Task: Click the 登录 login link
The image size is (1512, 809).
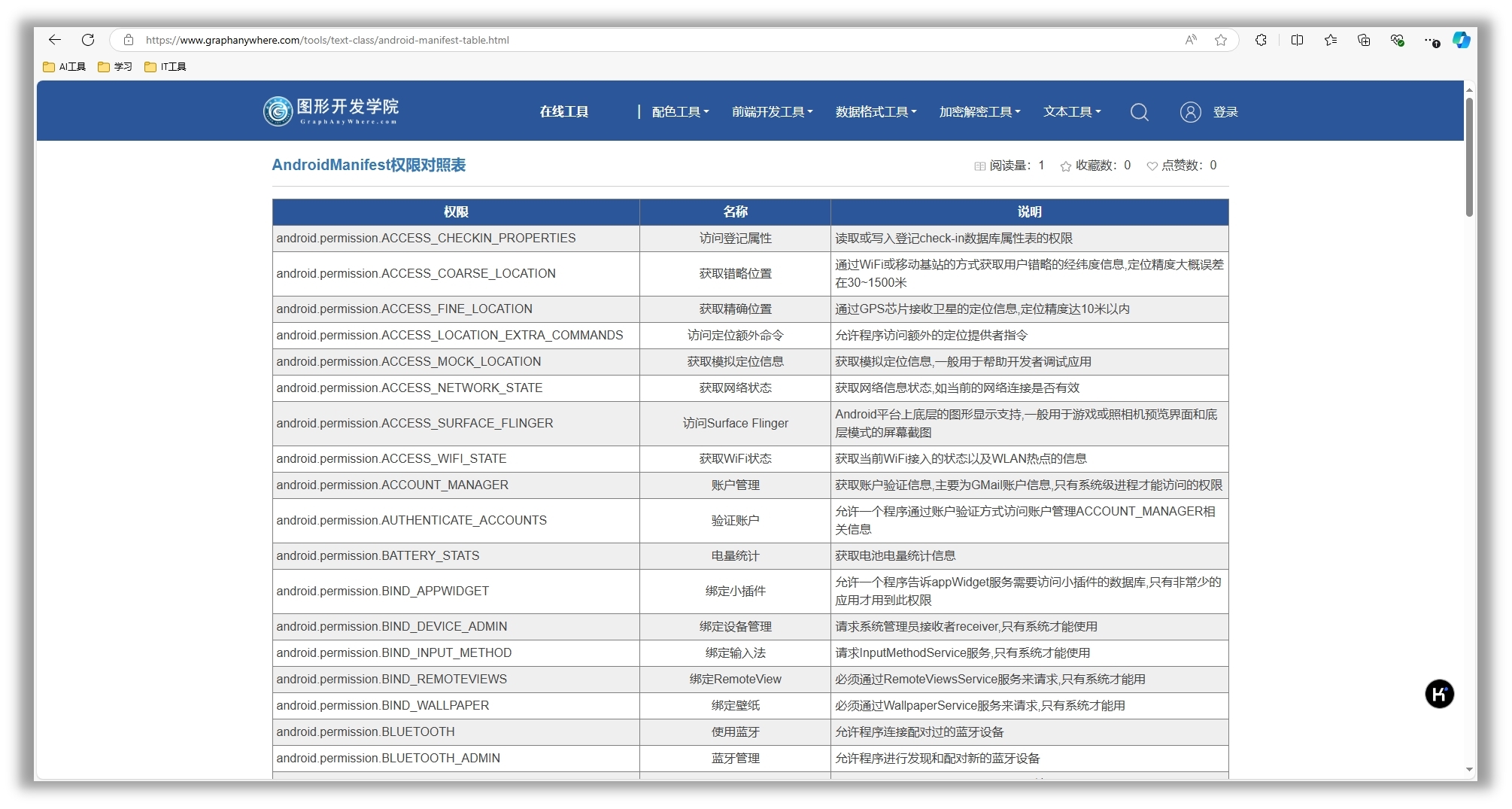Action: click(x=1225, y=112)
